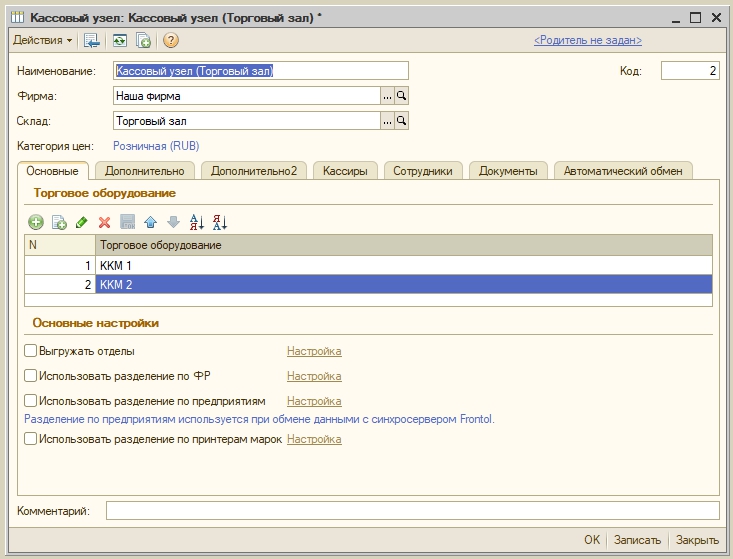The image size is (733, 559).
Task: Open the Автоматический обмен tab
Action: (x=622, y=171)
